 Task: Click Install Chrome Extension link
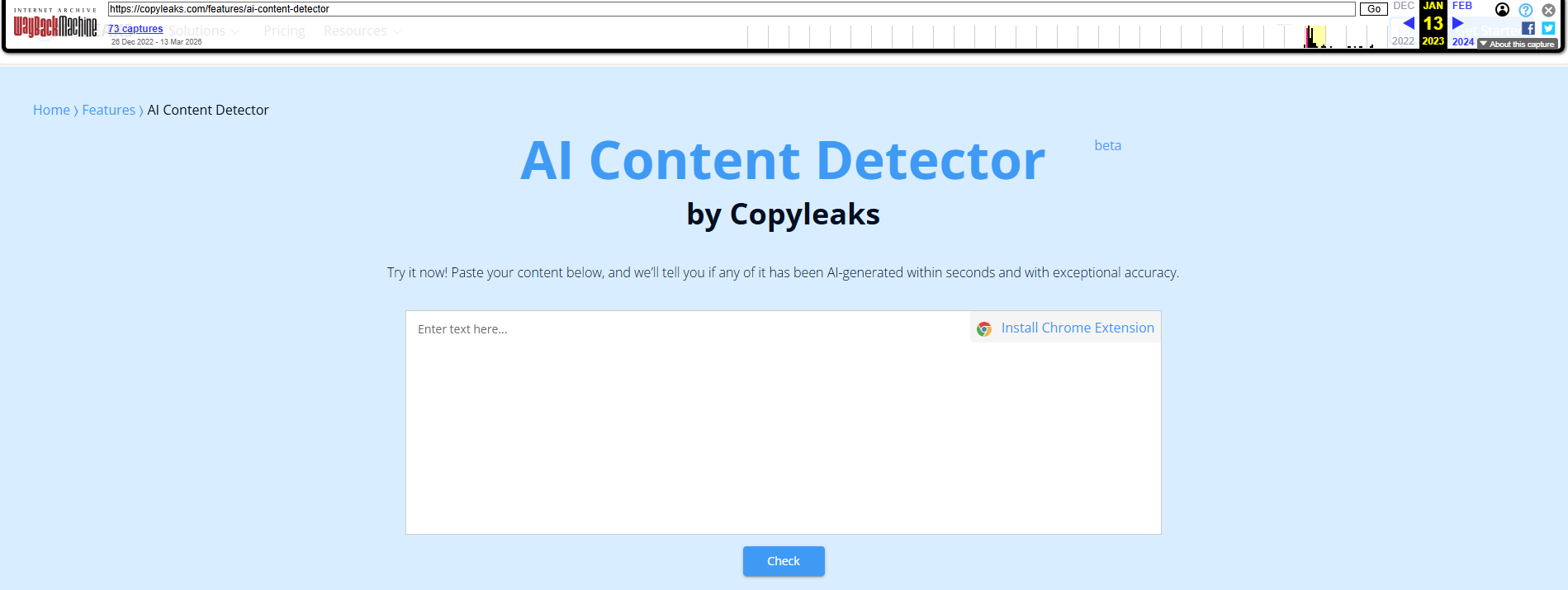click(x=1078, y=328)
